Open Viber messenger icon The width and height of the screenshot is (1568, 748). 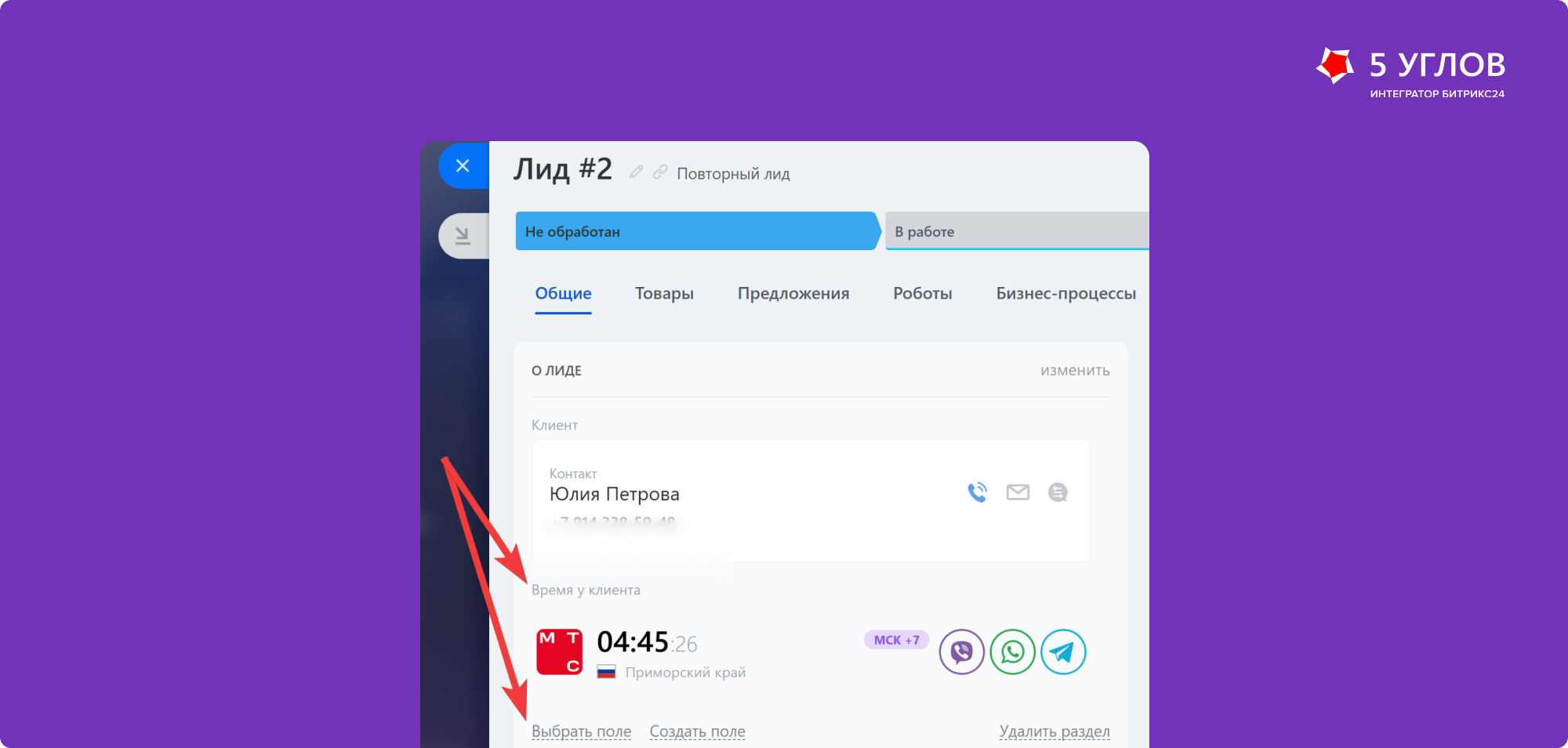[x=962, y=652]
